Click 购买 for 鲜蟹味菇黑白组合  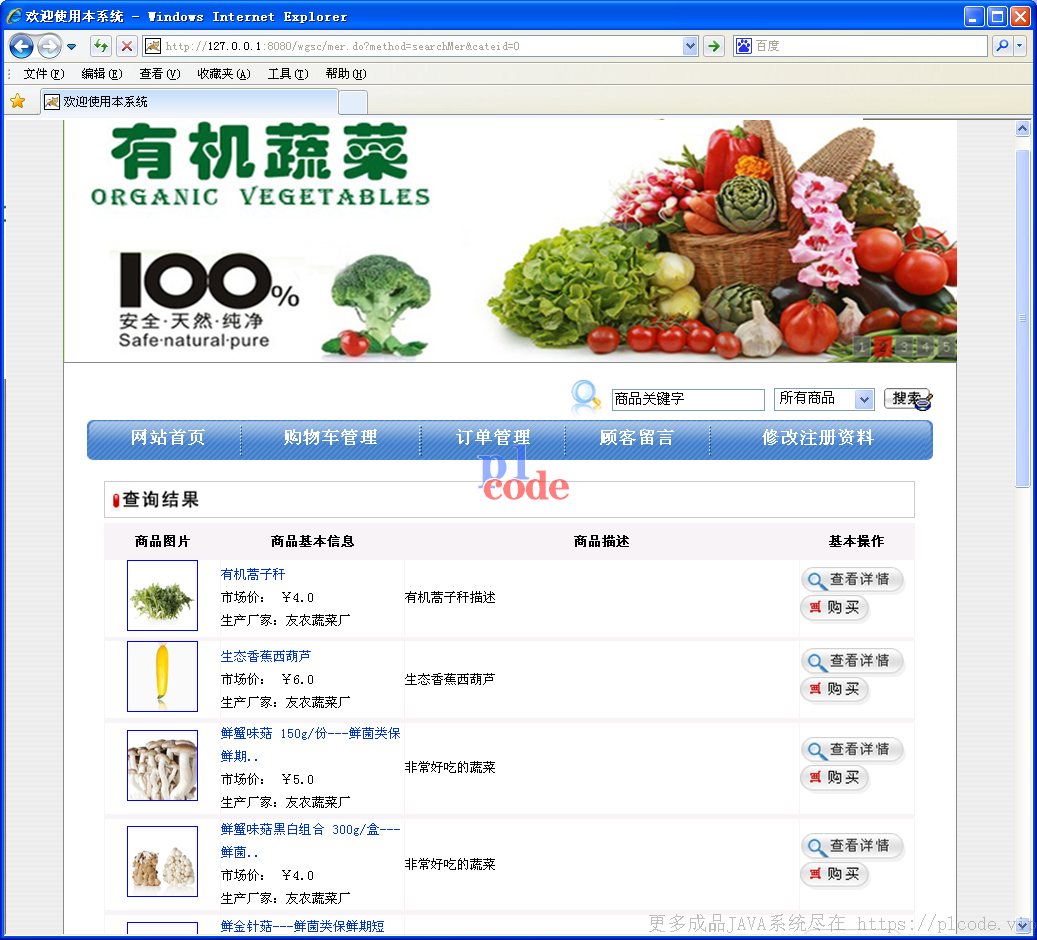(834, 874)
